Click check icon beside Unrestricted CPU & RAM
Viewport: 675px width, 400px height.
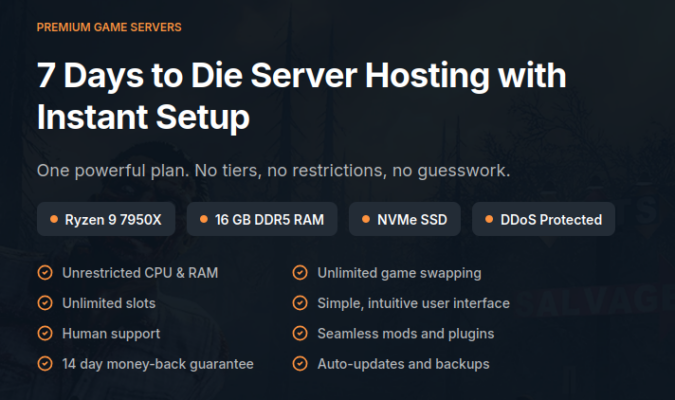click(x=45, y=273)
